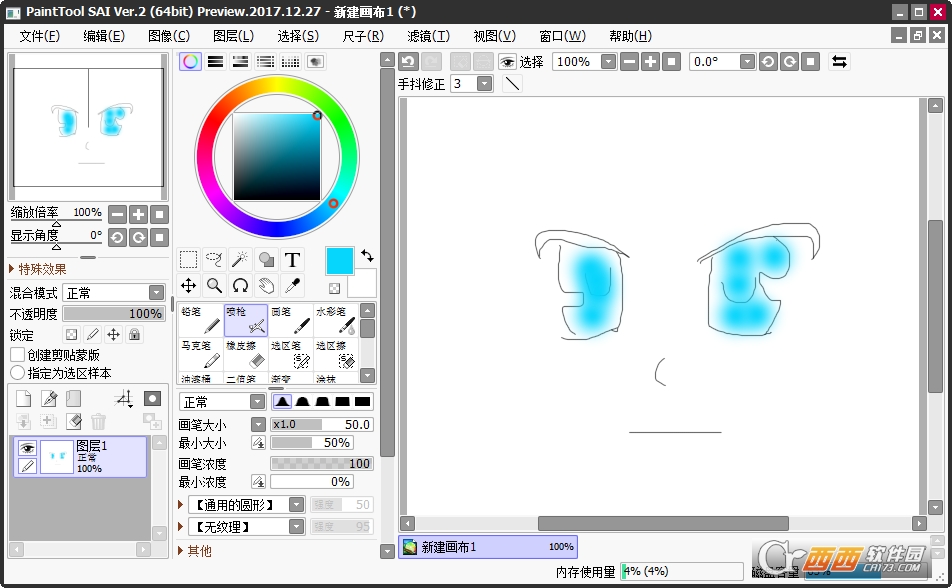Toggle the RGB slider panel

[x=216, y=61]
